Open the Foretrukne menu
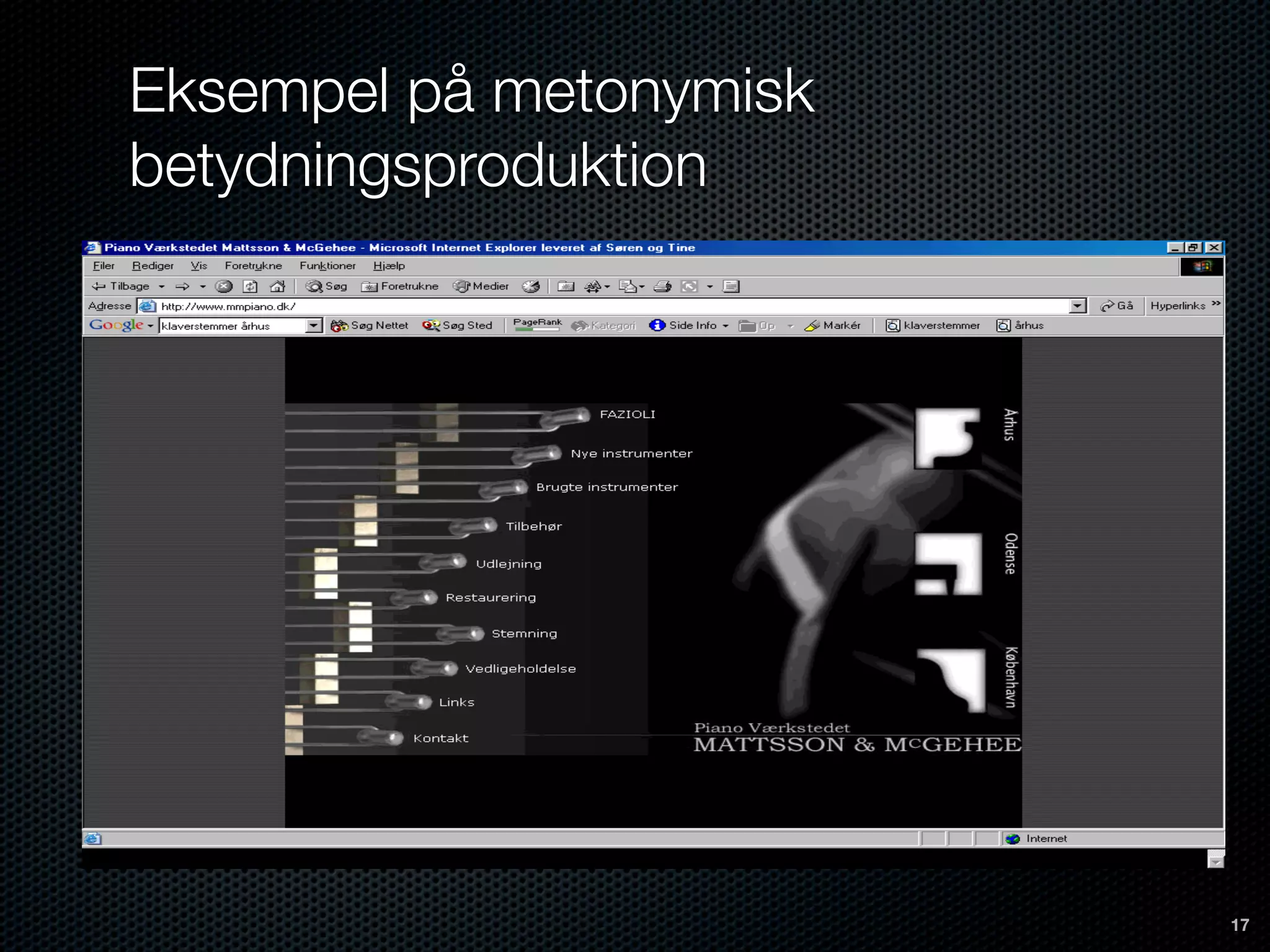 pos(253,266)
